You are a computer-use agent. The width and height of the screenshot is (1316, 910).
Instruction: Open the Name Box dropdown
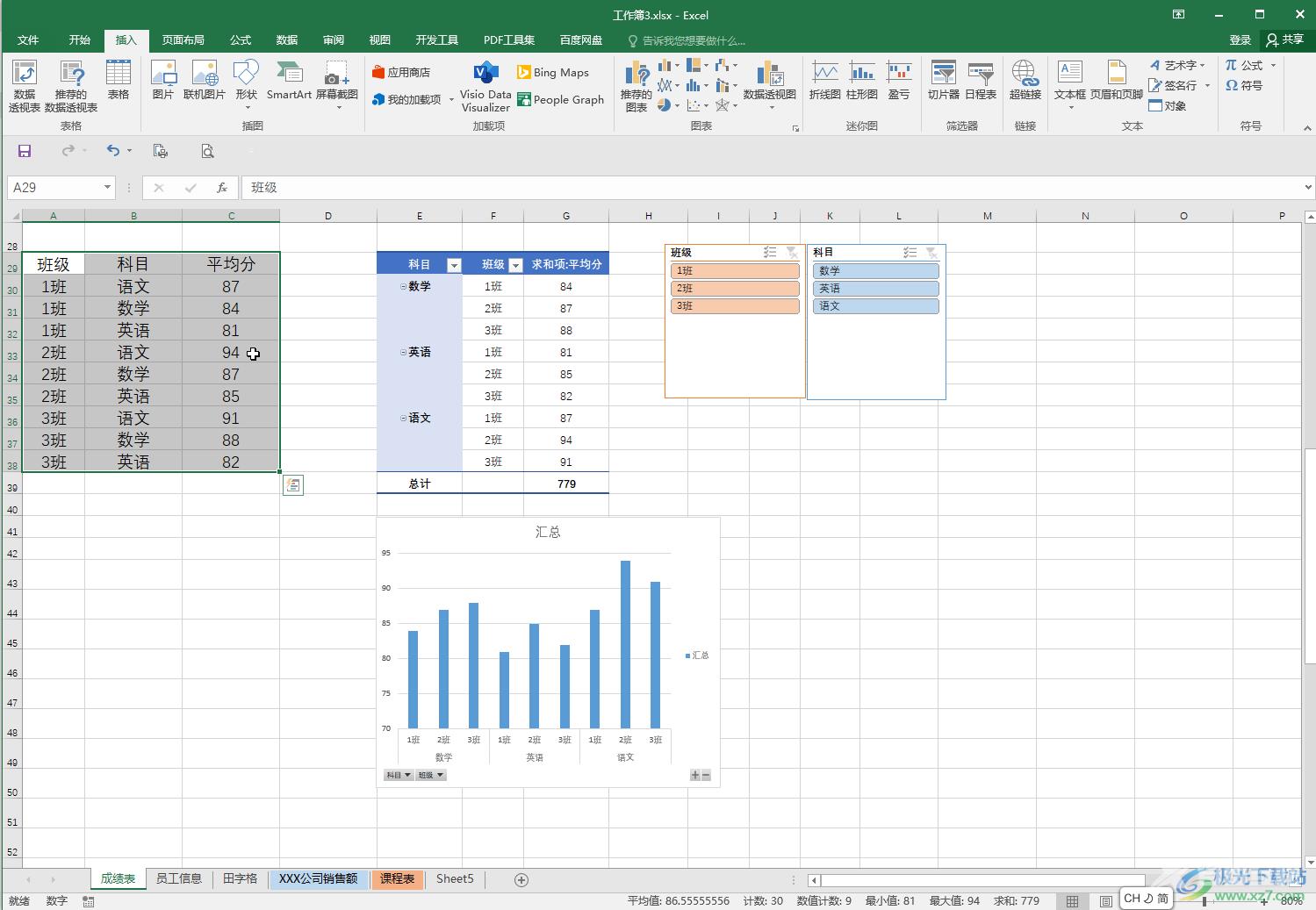(107, 187)
